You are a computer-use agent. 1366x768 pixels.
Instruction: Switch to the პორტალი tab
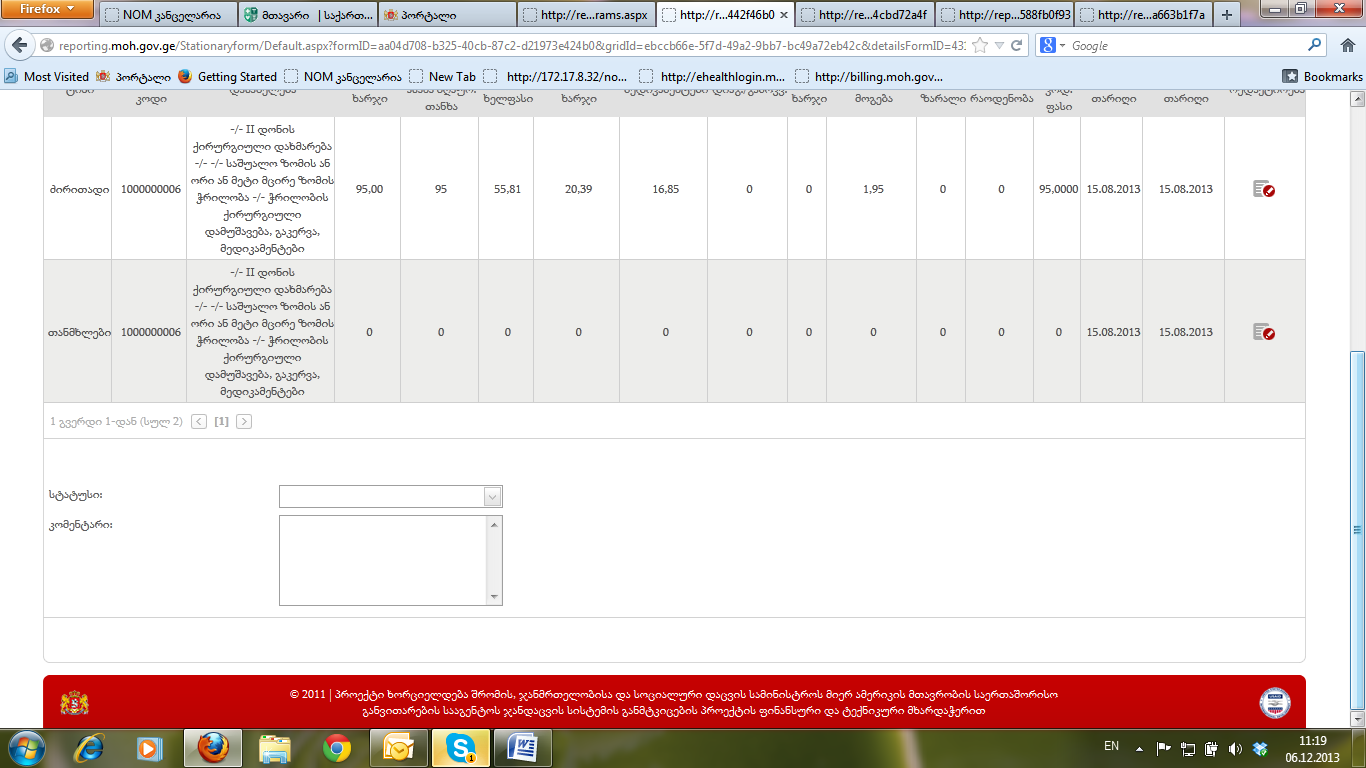(447, 15)
